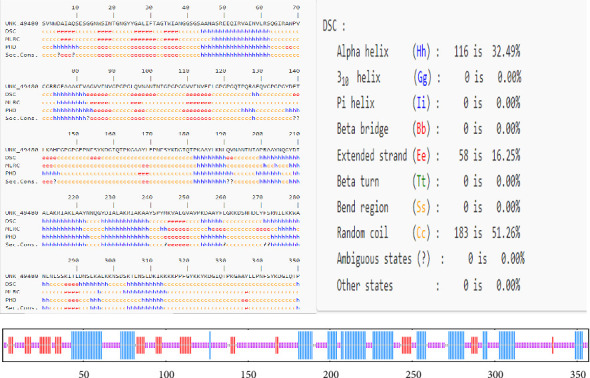Screen dimensions: 590x378
Task: Select the "Ambiguous states (?)" label
Action: click(383, 259)
